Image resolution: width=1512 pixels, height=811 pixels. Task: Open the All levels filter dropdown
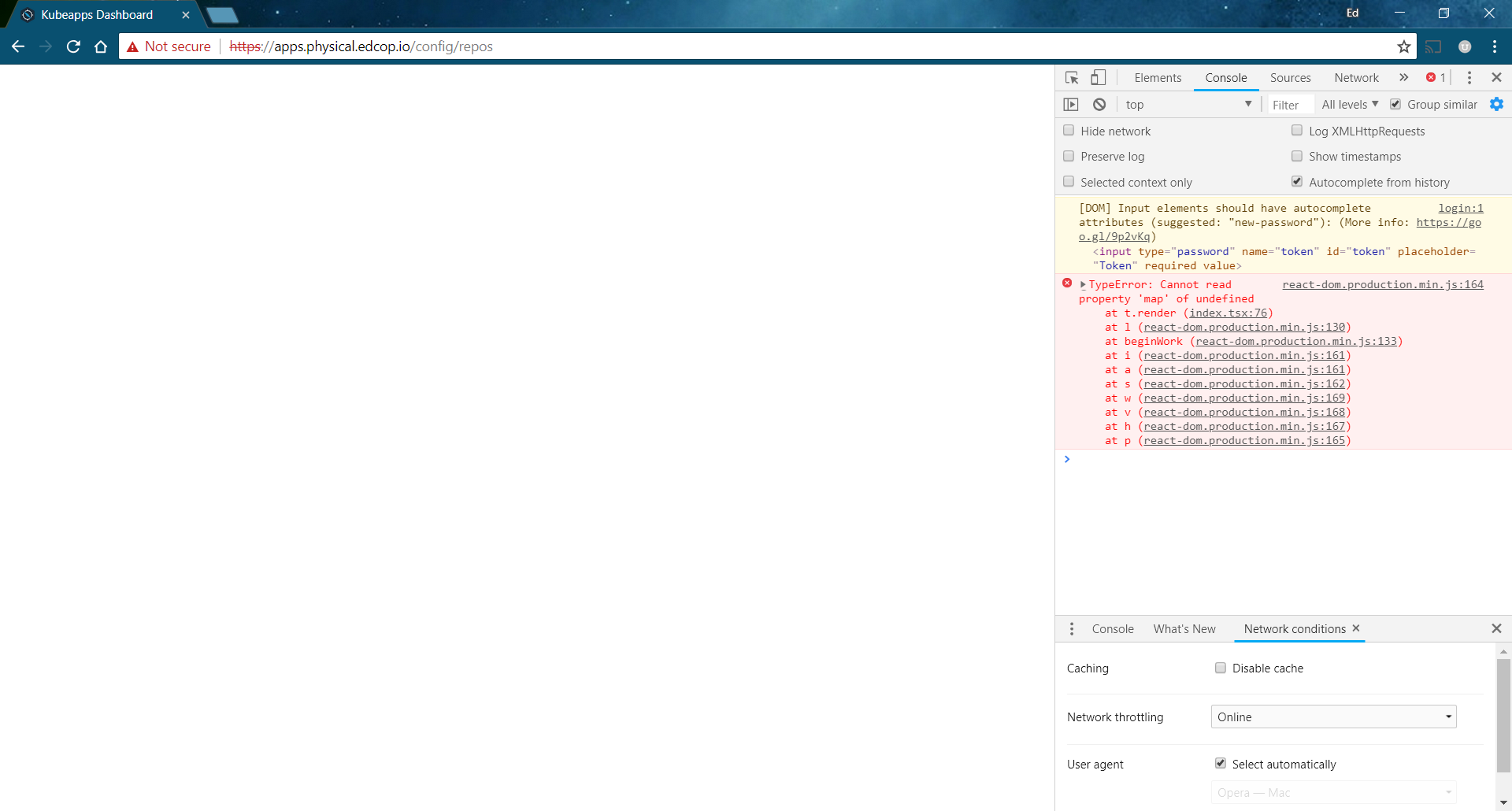(x=1348, y=104)
